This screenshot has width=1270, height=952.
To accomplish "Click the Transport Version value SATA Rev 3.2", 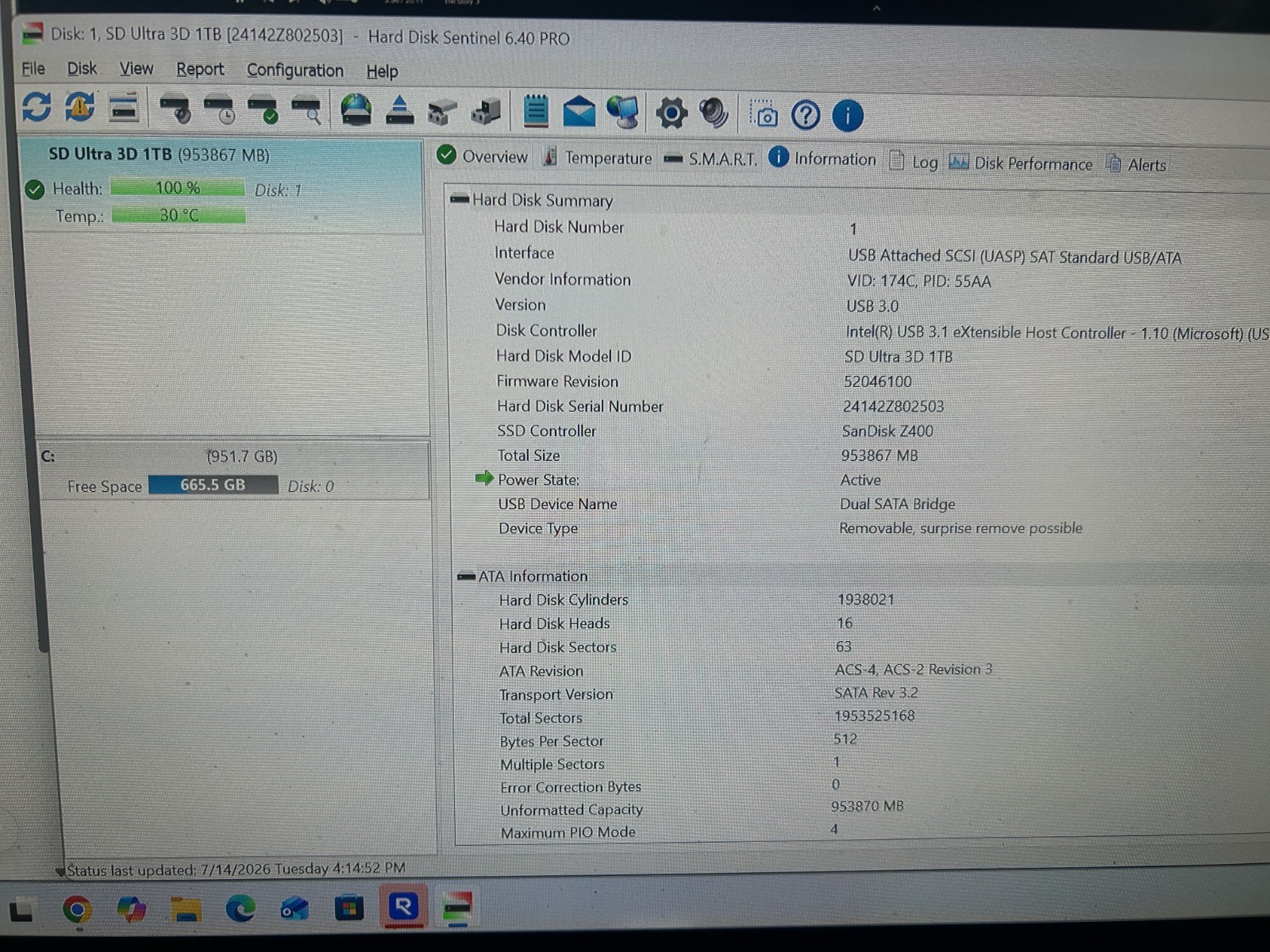I will (876, 693).
